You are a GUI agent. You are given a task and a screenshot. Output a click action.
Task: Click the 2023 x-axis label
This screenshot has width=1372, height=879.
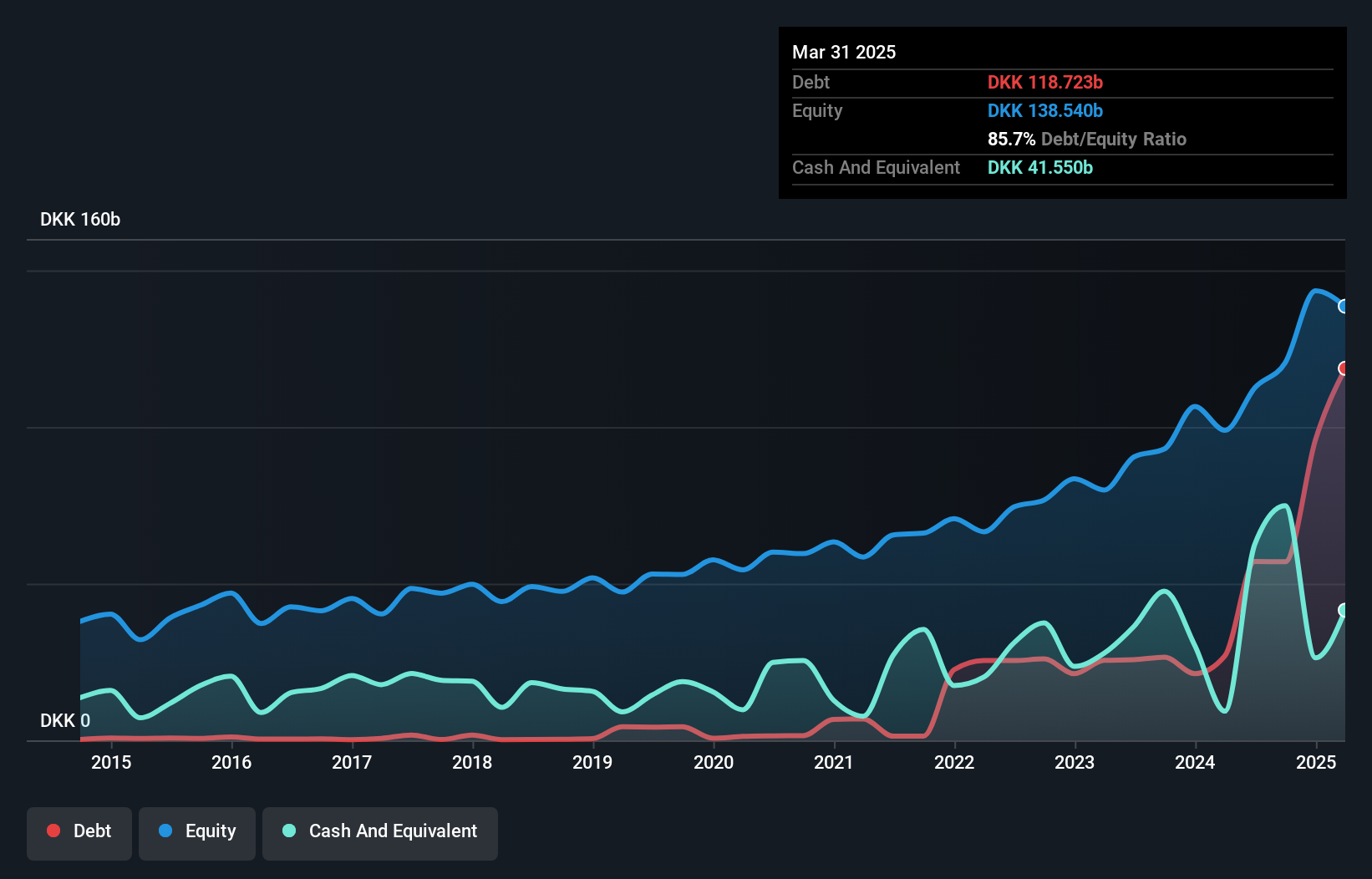point(1075,762)
